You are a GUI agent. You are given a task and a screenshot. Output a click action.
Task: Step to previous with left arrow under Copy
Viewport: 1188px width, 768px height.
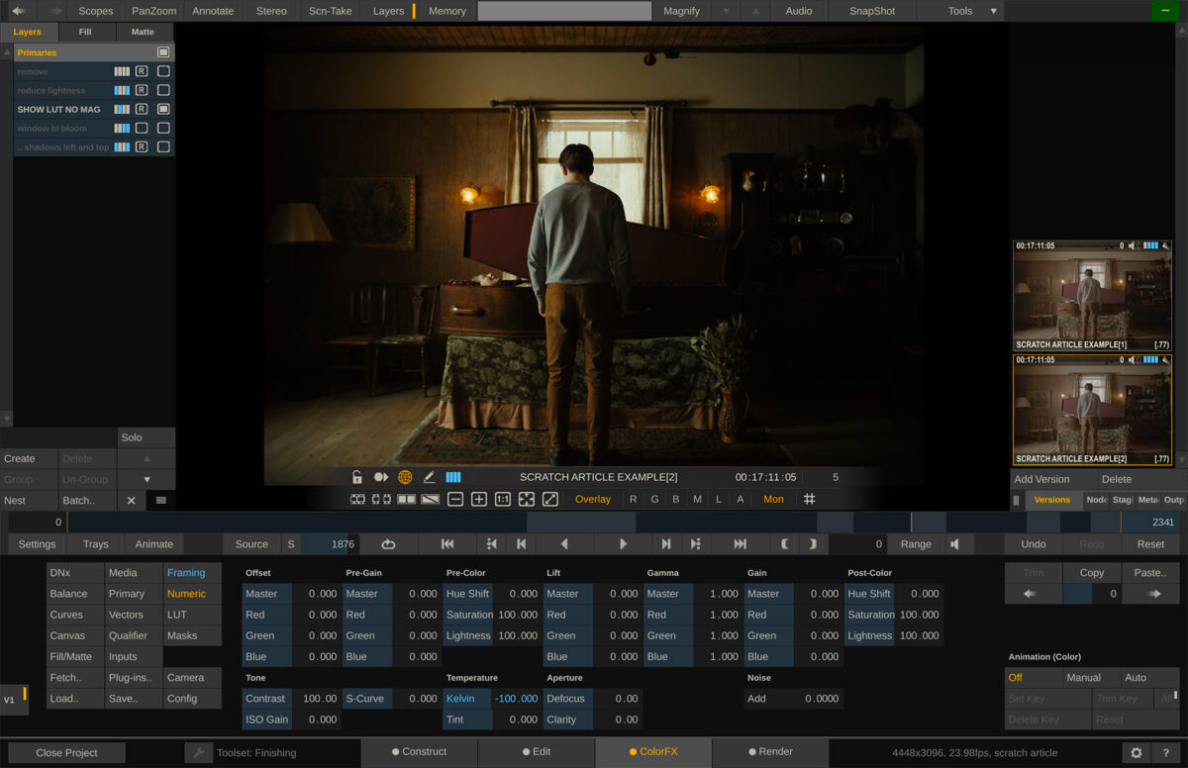[x=1030, y=594]
